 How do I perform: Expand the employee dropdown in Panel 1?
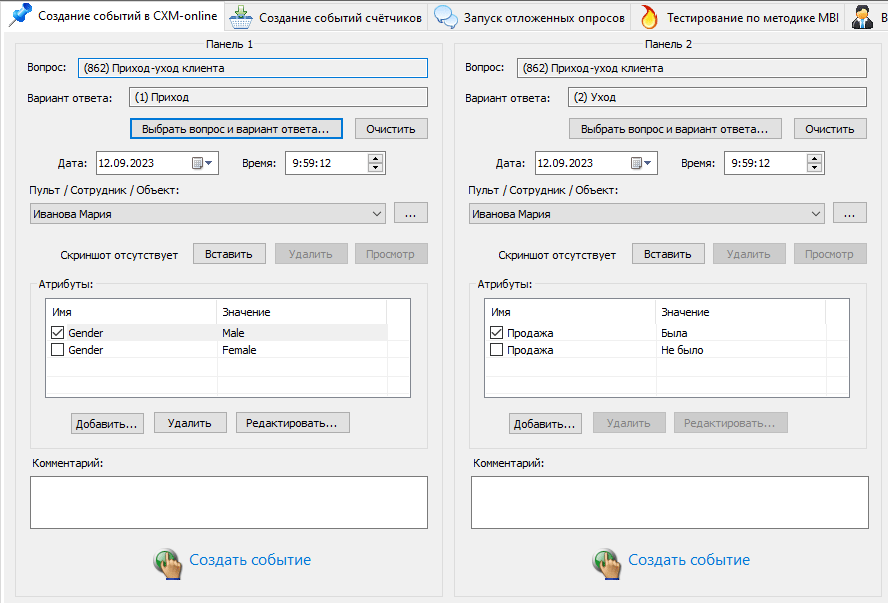click(376, 213)
